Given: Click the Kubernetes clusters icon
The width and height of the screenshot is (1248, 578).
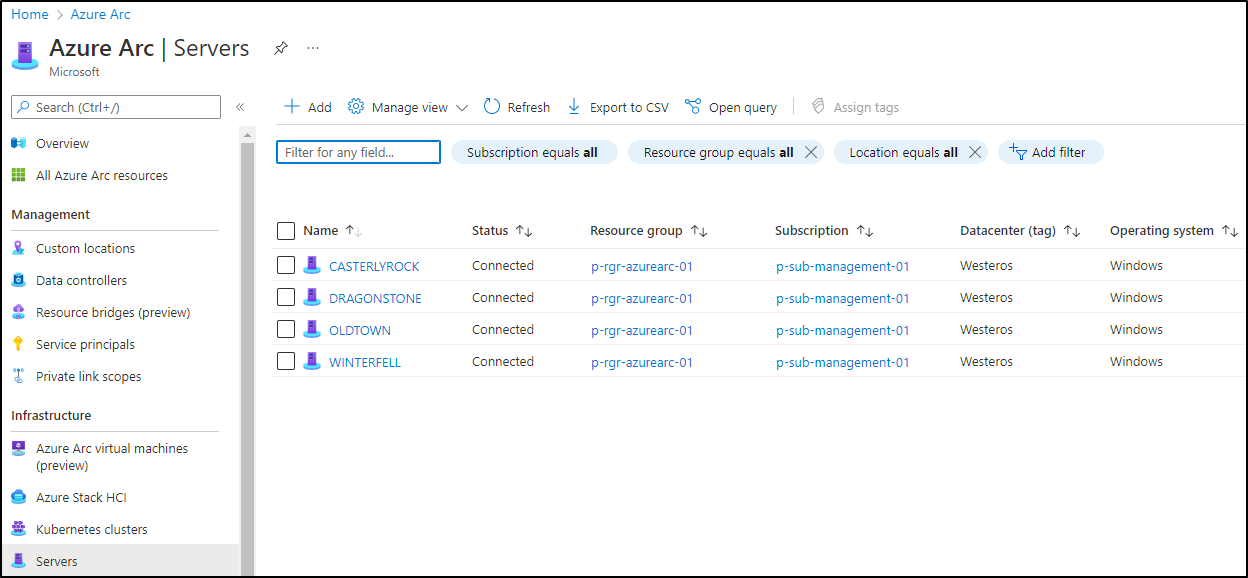Looking at the screenshot, I should coord(18,530).
